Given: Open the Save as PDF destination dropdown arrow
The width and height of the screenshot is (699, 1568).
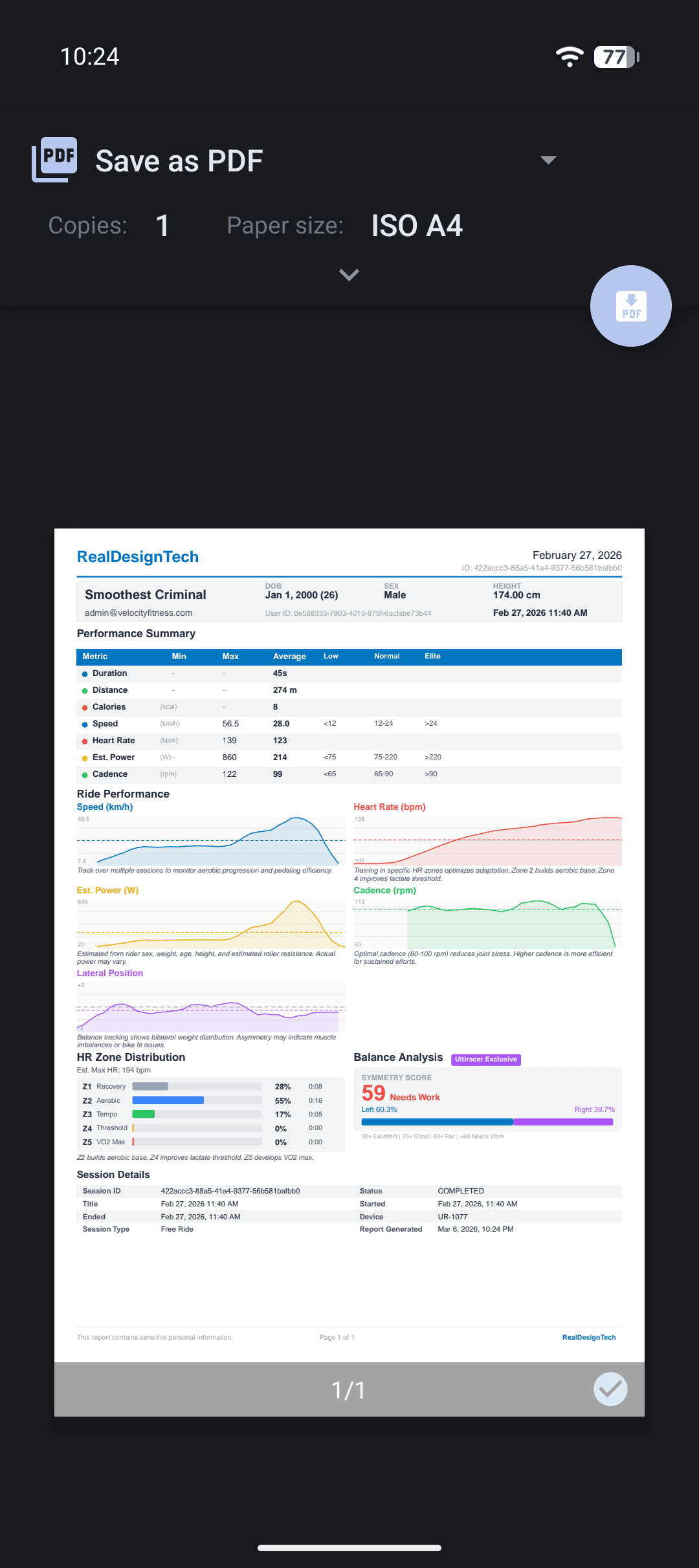Looking at the screenshot, I should [548, 160].
